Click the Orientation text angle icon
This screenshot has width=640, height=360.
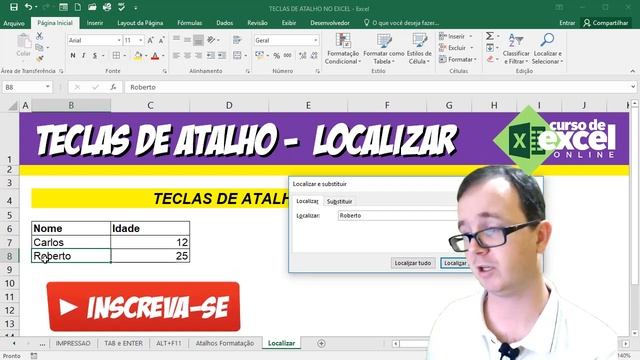coord(211,40)
